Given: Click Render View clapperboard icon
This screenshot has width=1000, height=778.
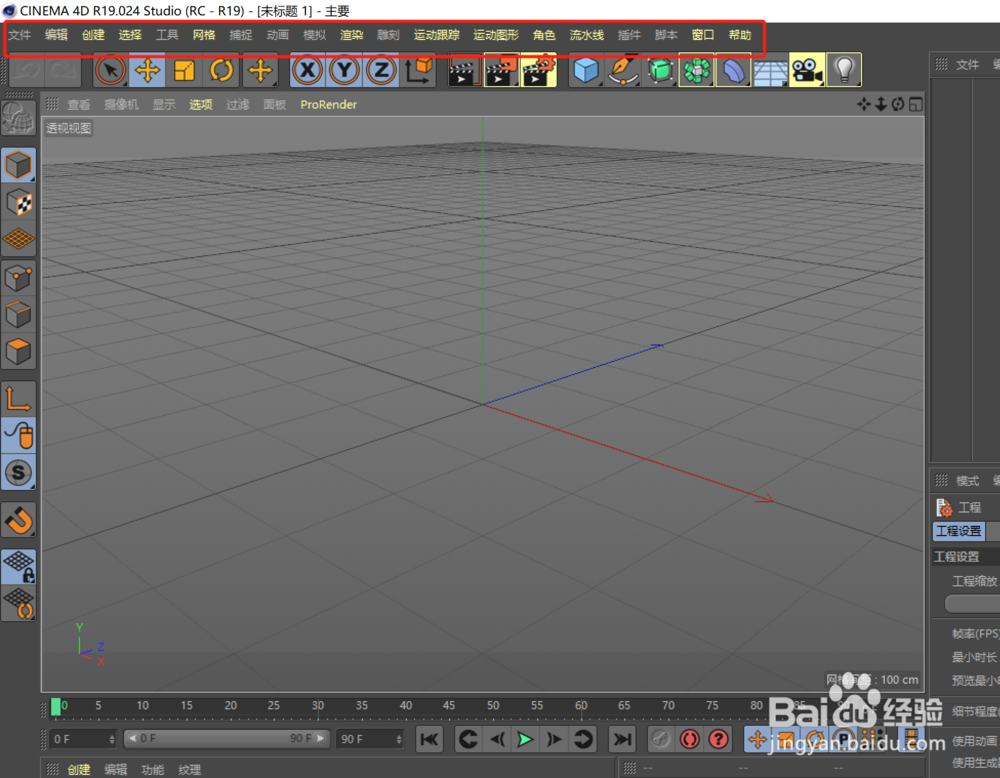Looking at the screenshot, I should 464,70.
